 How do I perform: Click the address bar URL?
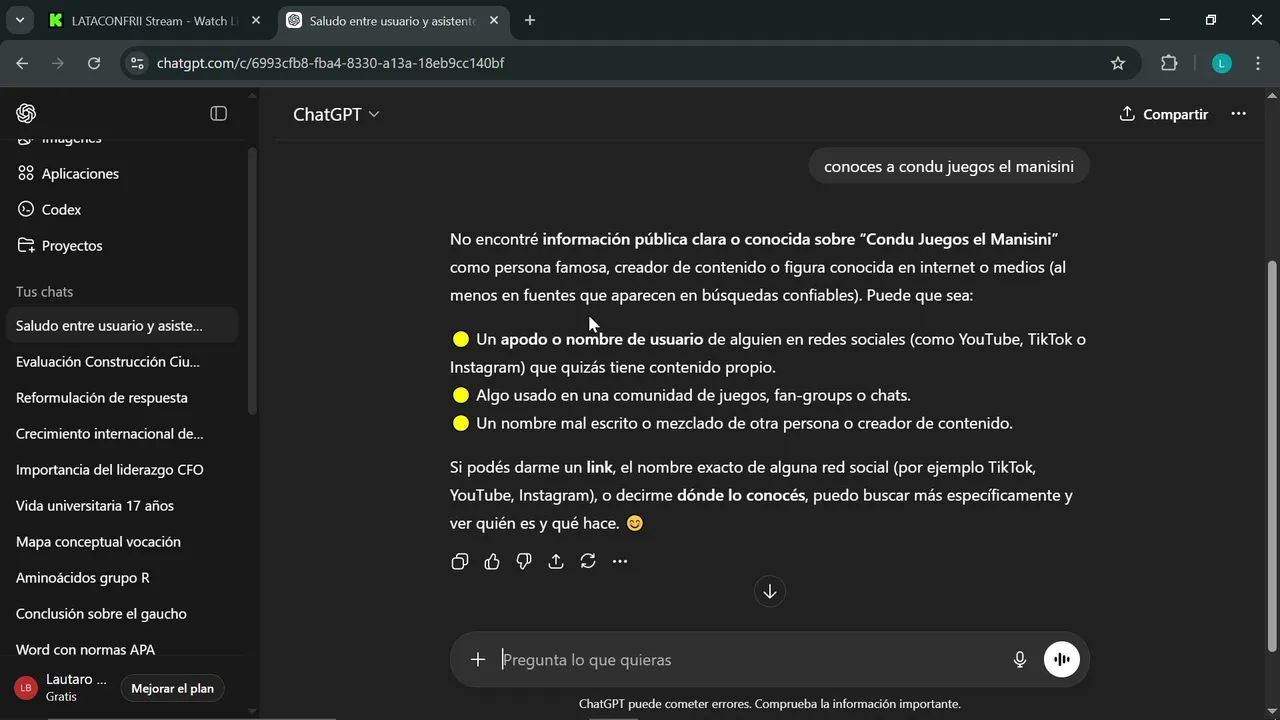pyautogui.click(x=330, y=63)
